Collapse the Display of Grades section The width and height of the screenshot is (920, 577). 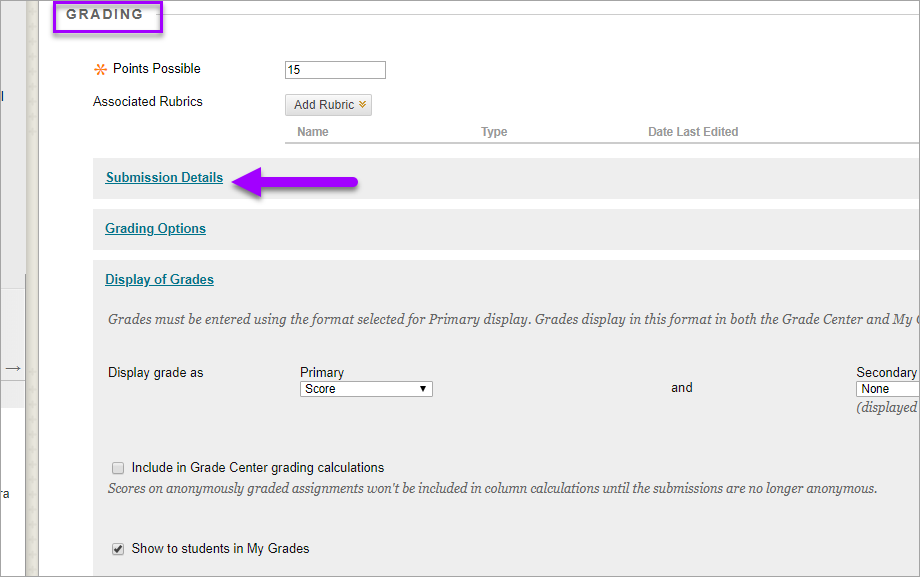[x=159, y=279]
